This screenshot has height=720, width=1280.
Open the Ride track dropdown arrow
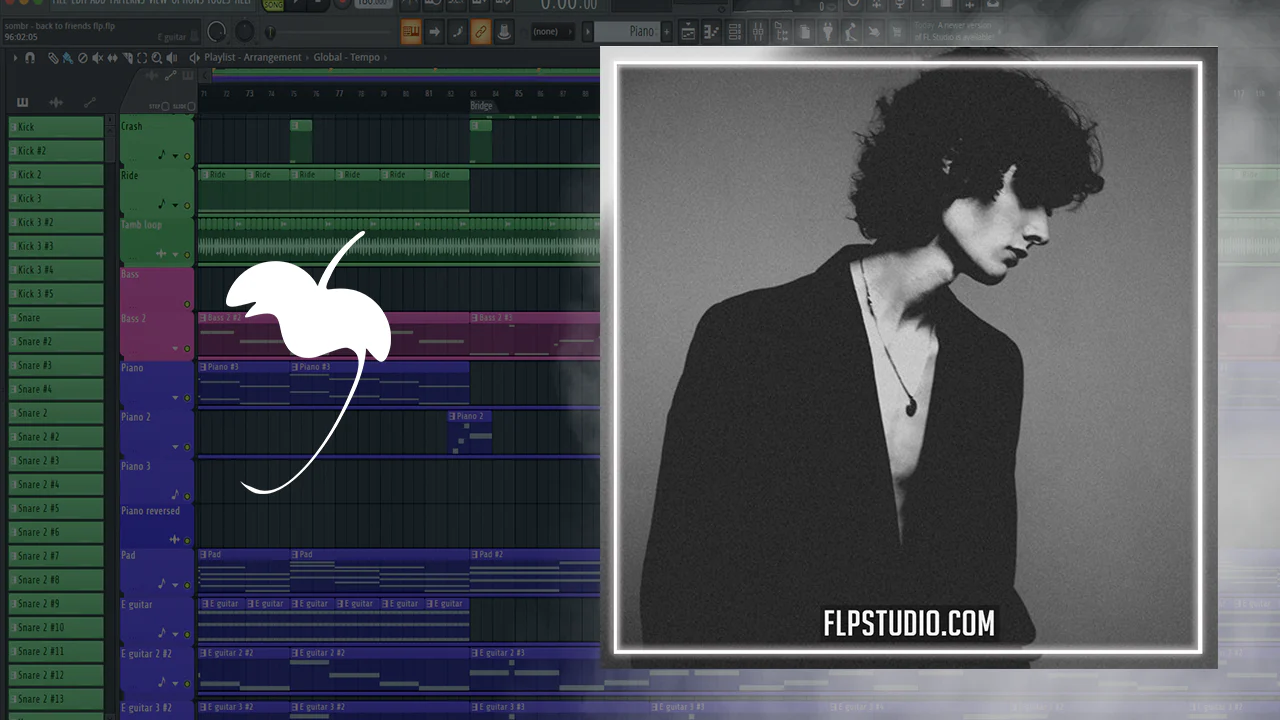(175, 205)
